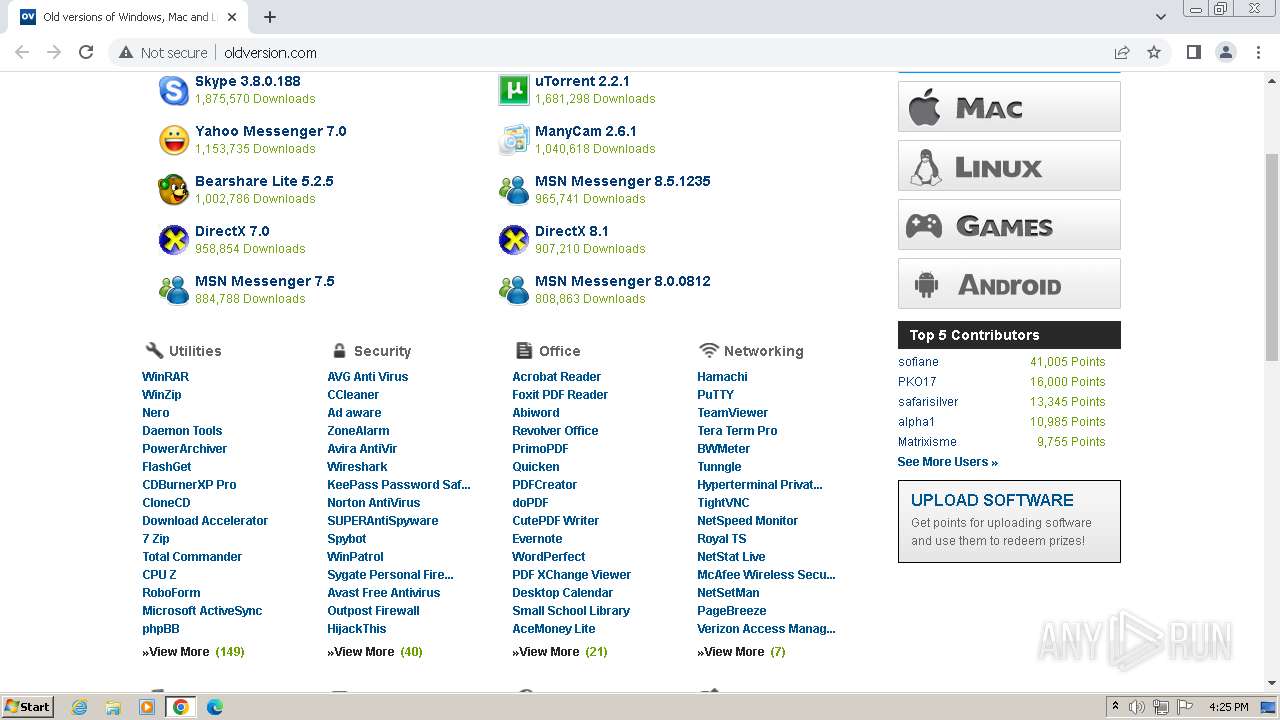
Task: Expand View More Office (21)
Action: pyautogui.click(x=560, y=652)
